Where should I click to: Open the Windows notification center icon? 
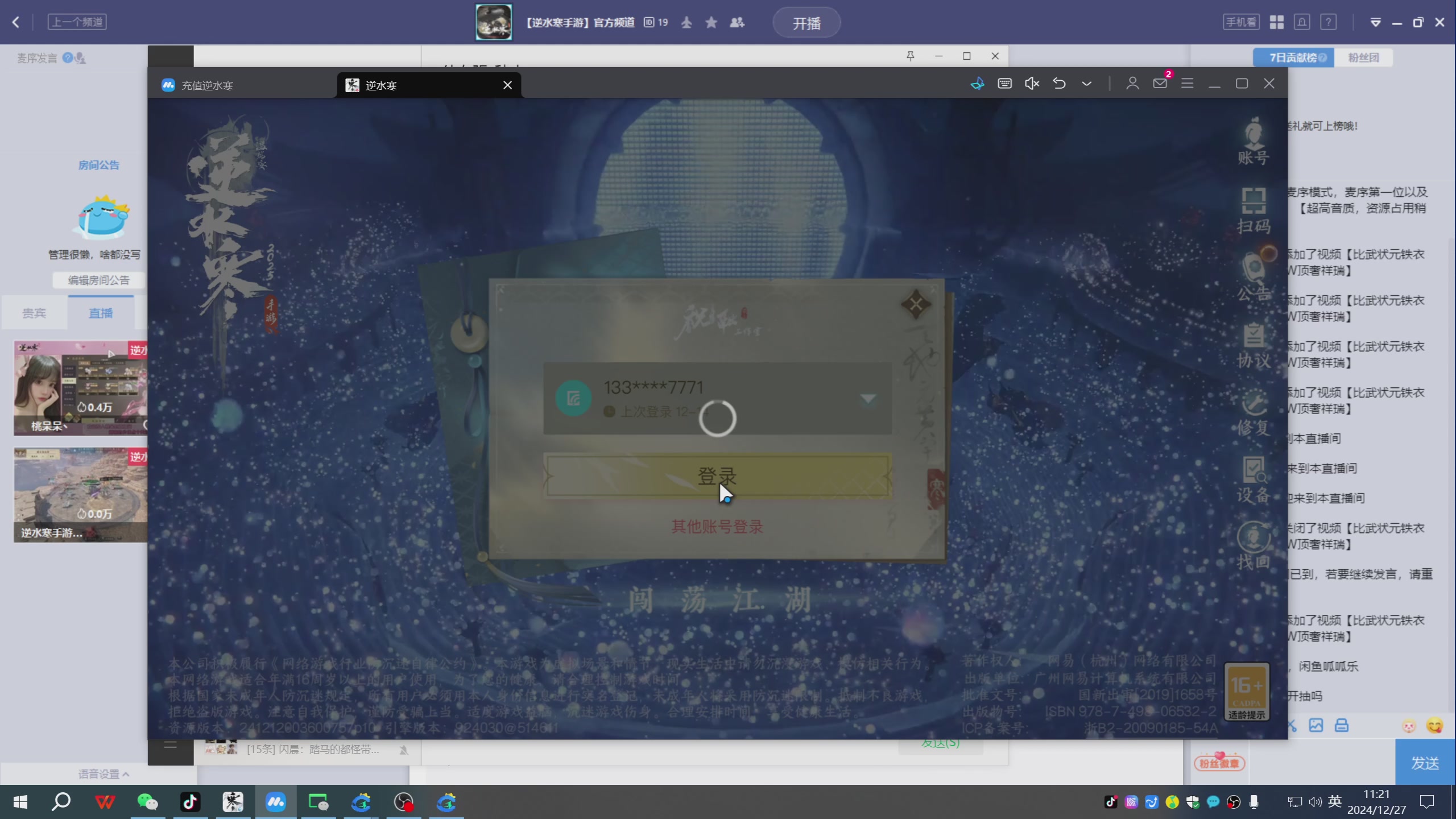pos(1427,802)
